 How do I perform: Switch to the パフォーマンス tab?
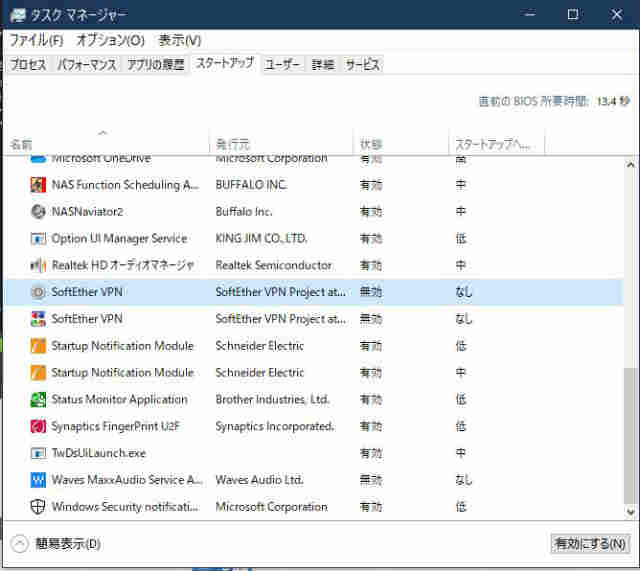tap(87, 65)
